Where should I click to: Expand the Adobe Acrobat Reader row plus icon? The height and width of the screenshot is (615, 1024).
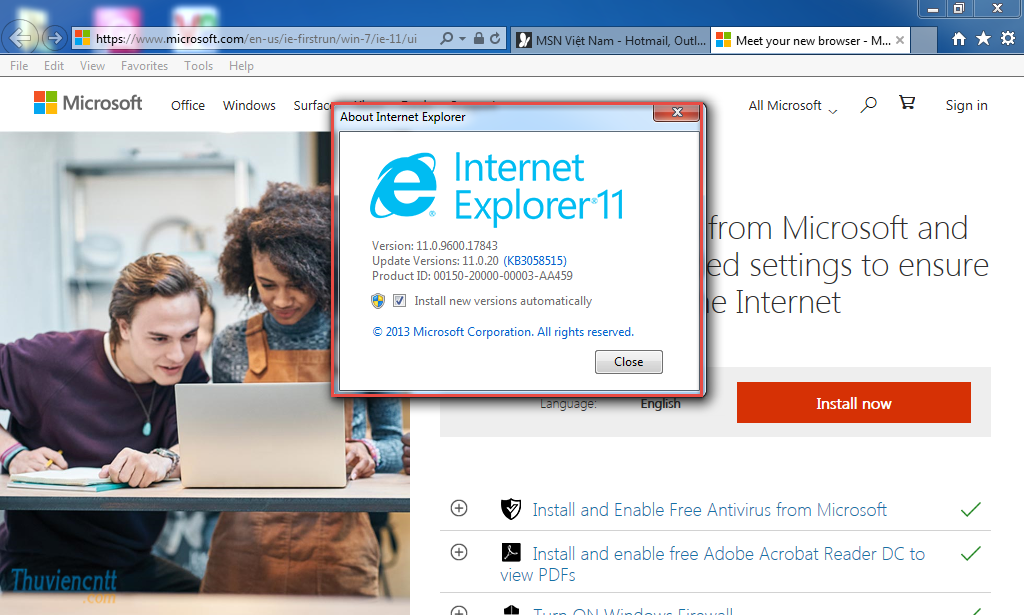[x=459, y=552]
